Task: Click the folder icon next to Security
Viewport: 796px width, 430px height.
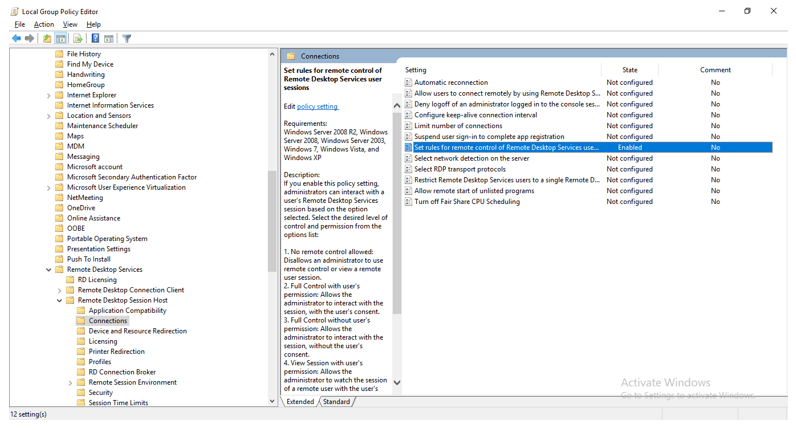Action: (81, 392)
